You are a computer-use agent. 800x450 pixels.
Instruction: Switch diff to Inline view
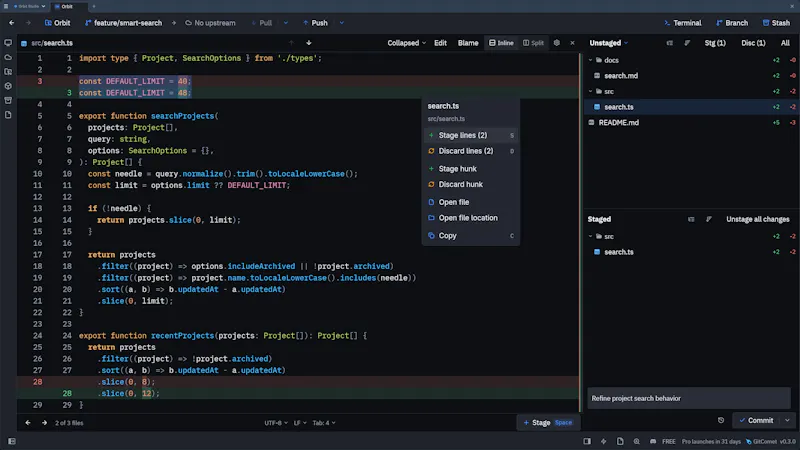tap(501, 43)
